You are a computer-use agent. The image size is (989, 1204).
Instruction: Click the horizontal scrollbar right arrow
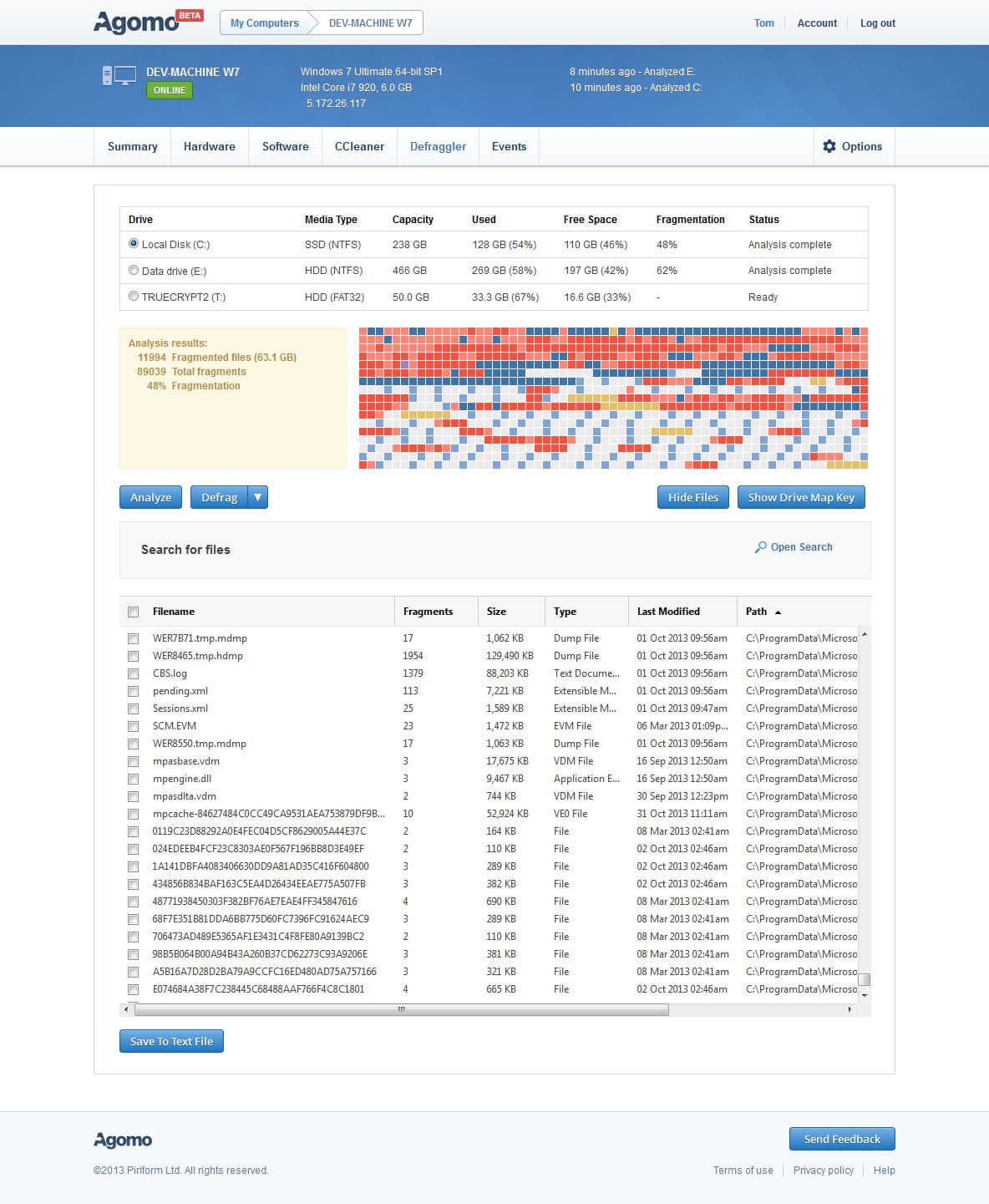point(850,1009)
